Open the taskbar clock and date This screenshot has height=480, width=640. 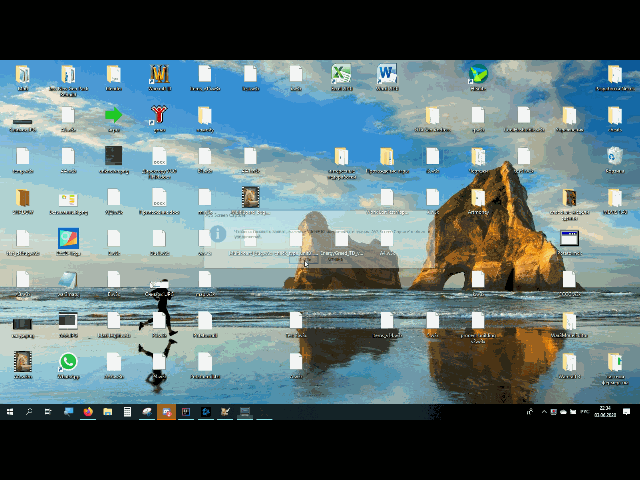coord(605,411)
